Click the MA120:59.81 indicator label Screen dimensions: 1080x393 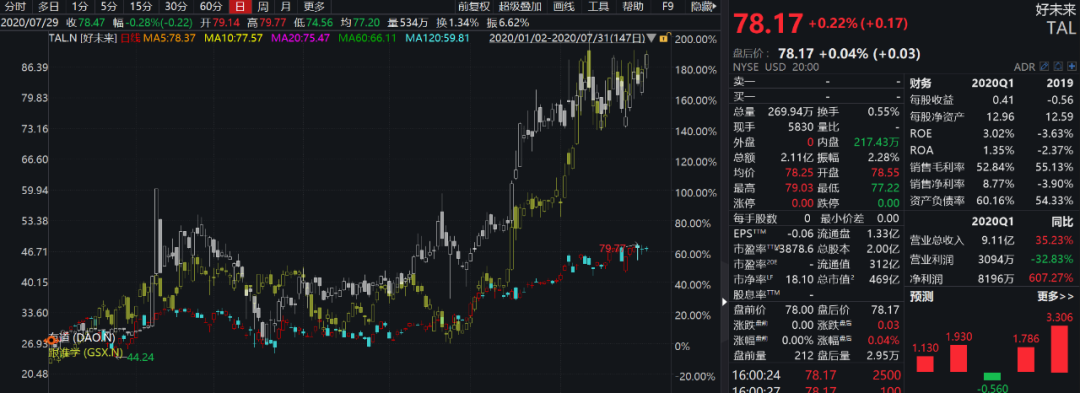[x=437, y=38]
